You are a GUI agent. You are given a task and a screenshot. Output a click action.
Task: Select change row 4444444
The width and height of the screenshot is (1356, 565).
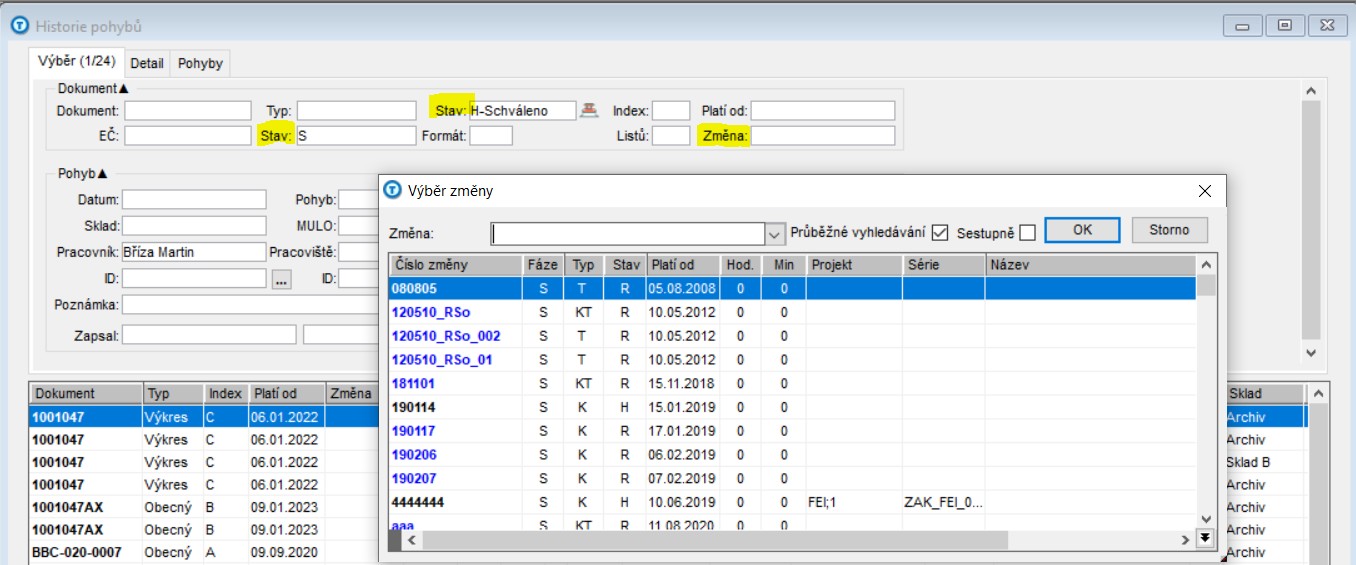pyautogui.click(x=792, y=503)
